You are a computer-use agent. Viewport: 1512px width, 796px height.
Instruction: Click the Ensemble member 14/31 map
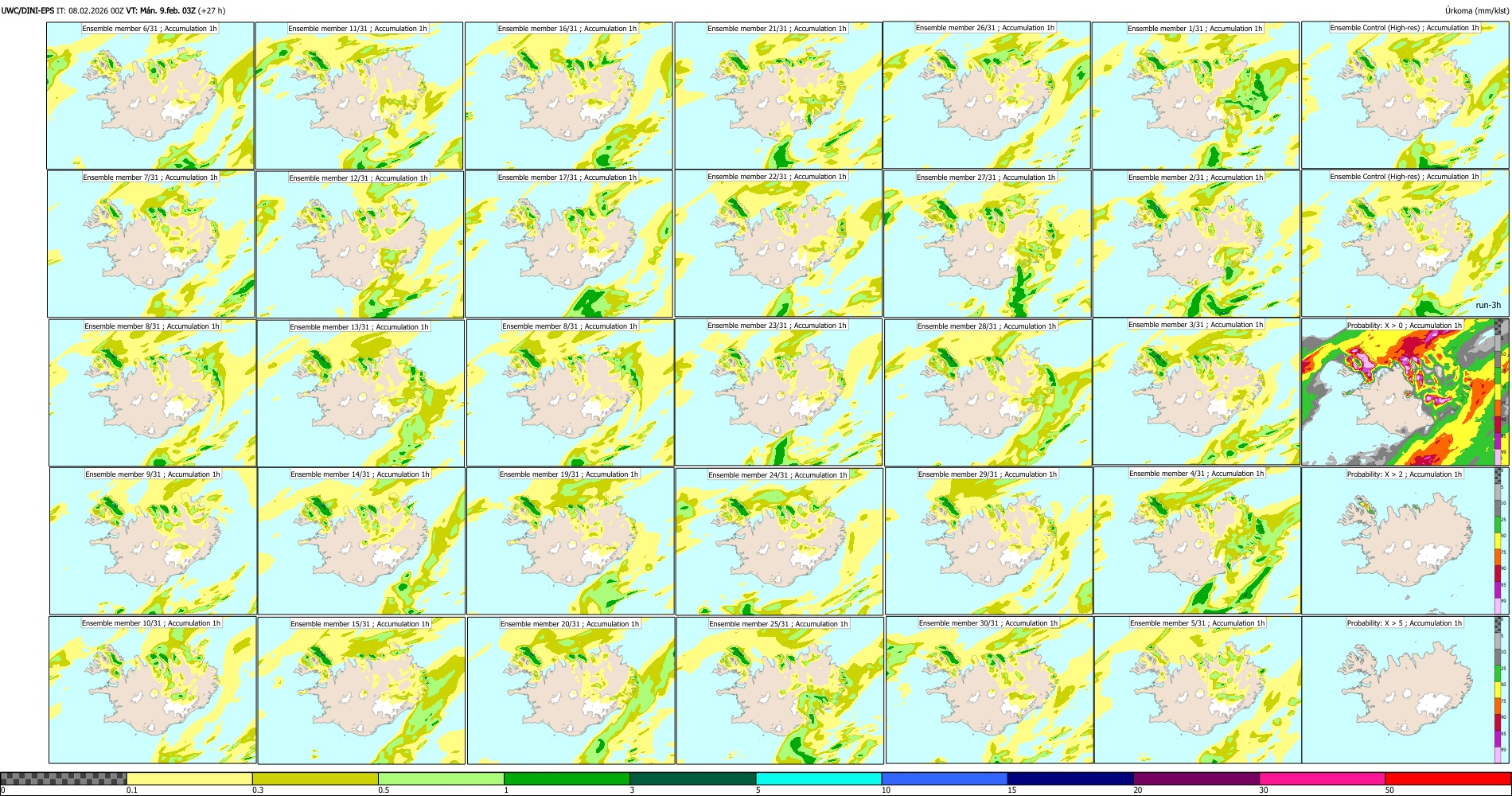click(x=361, y=541)
